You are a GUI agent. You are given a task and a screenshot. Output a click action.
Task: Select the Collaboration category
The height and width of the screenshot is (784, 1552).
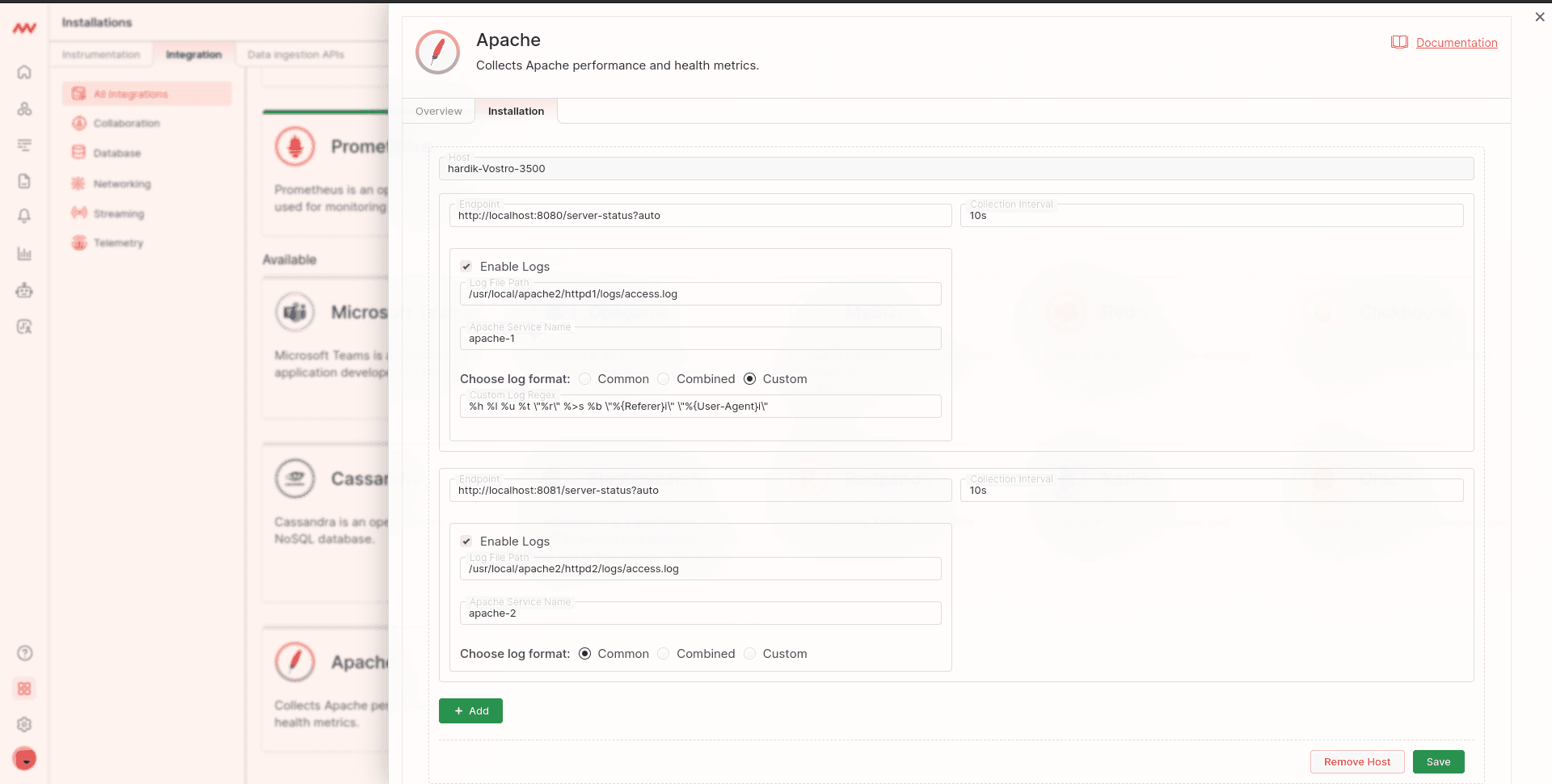(x=126, y=123)
